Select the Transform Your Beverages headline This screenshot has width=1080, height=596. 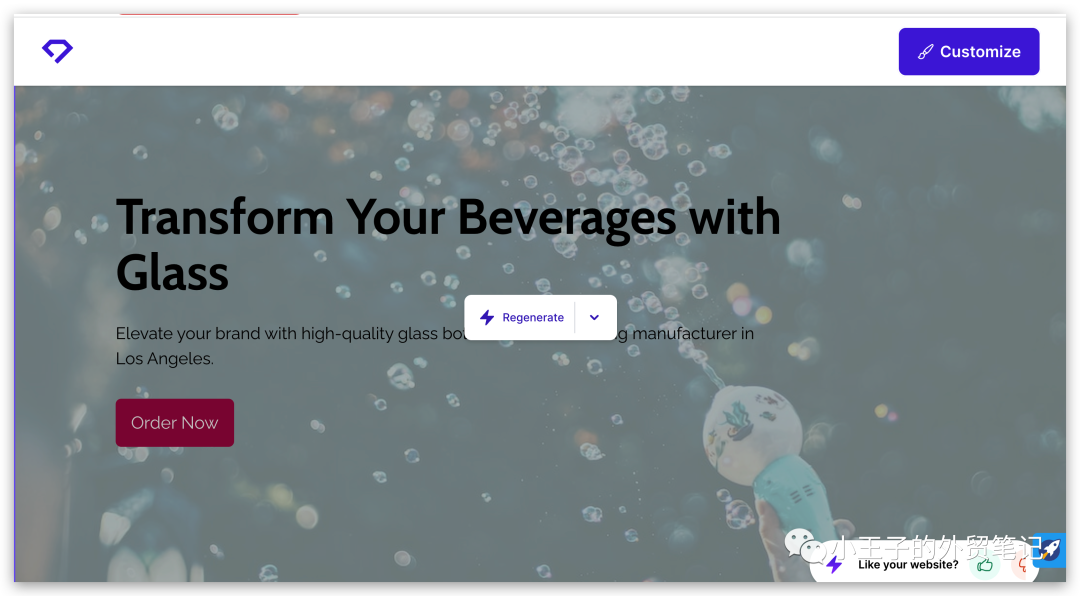(x=448, y=245)
